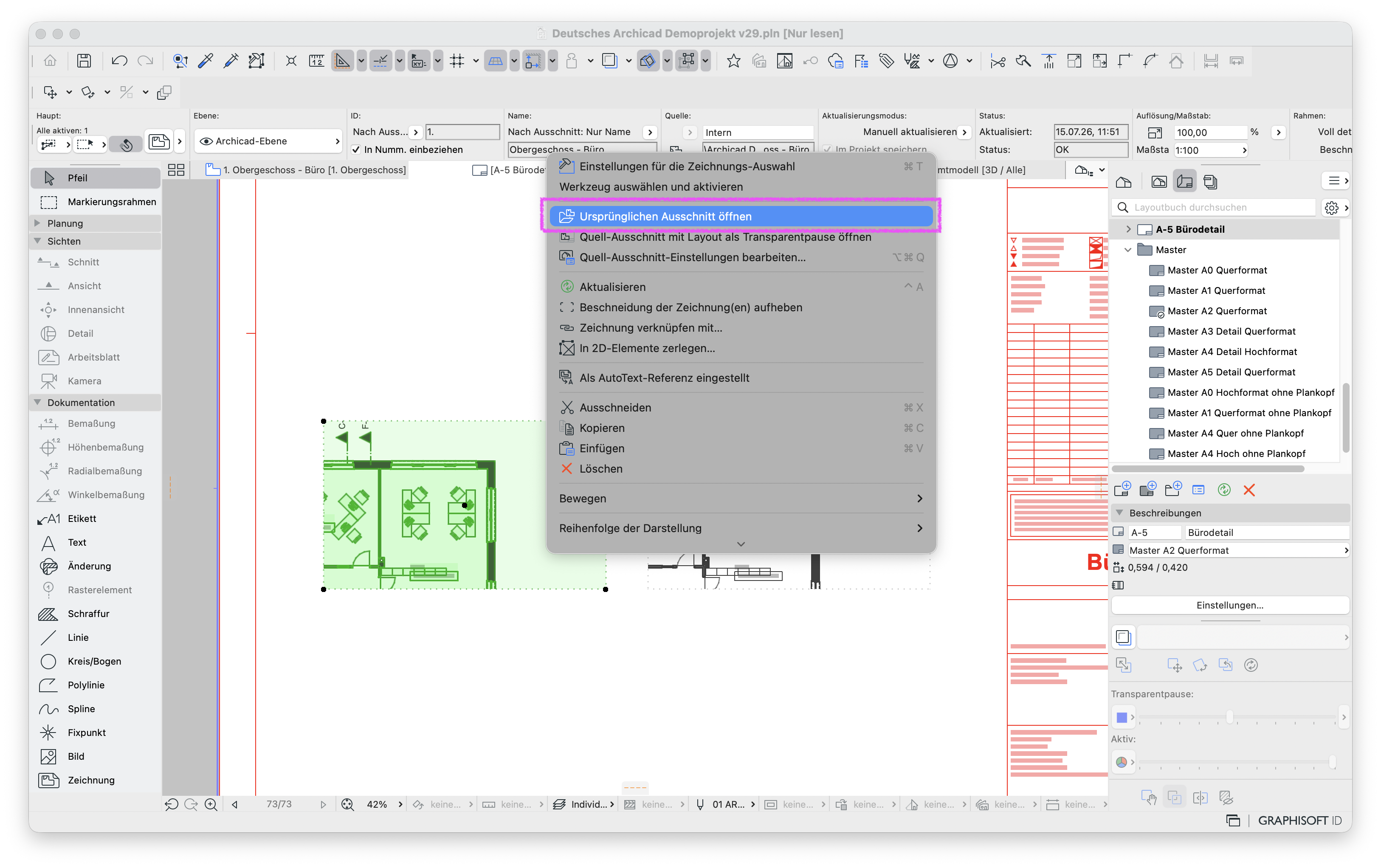Collapse the Master folder in navigator
1381x868 pixels.
click(x=1128, y=250)
